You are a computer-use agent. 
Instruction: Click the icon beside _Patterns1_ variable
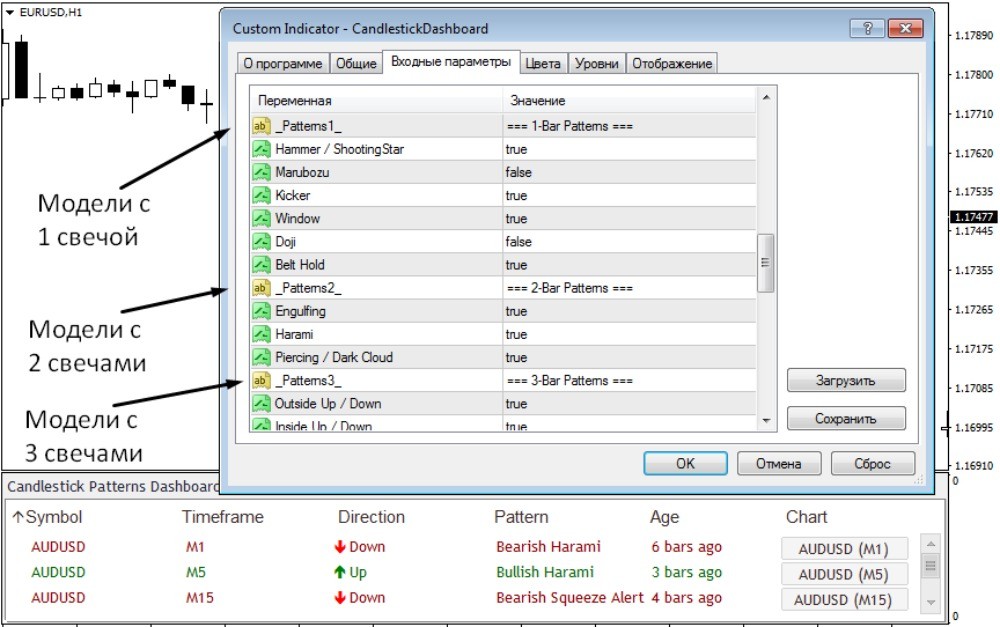(261, 126)
